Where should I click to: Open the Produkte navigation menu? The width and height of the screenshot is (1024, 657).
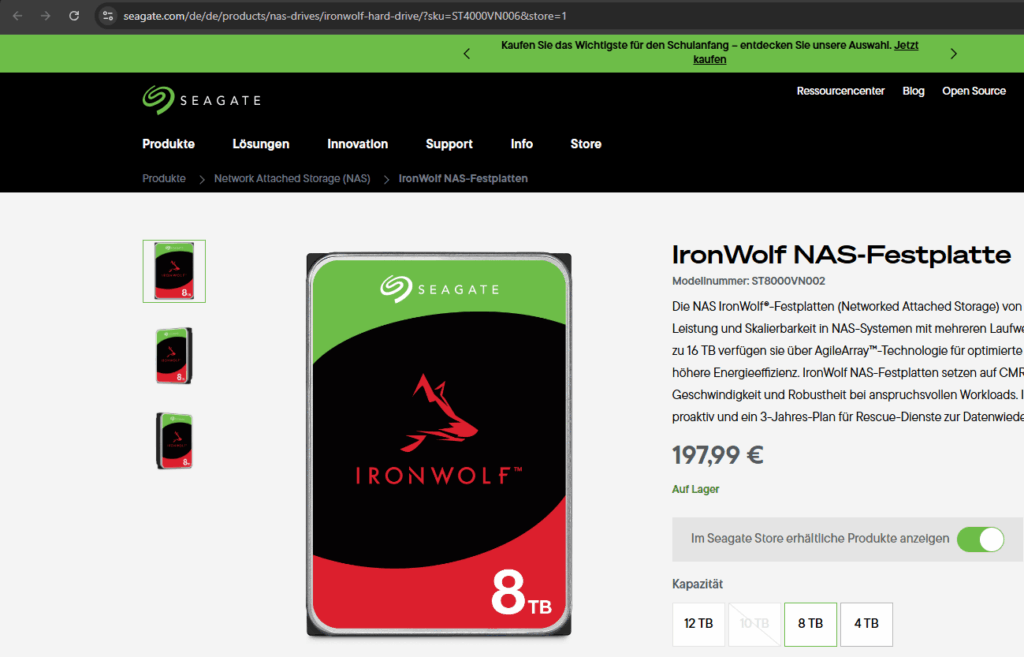(x=168, y=144)
